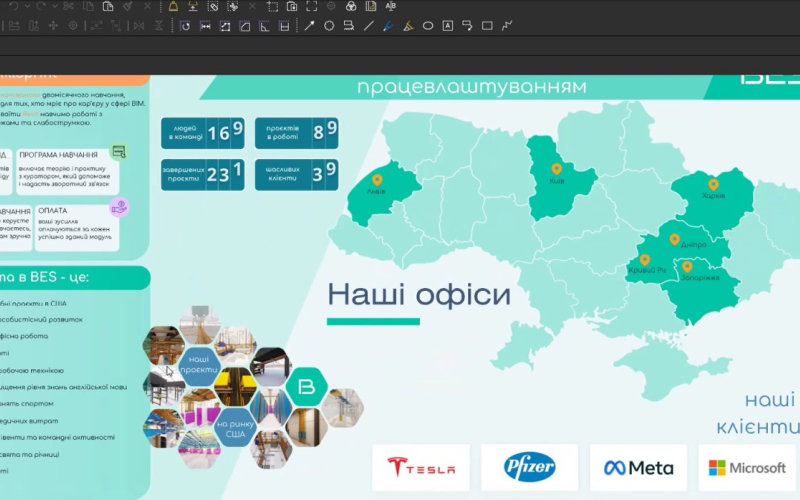800x500 pixels.
Task: Select the Rectangle markup tool
Action: [487, 26]
